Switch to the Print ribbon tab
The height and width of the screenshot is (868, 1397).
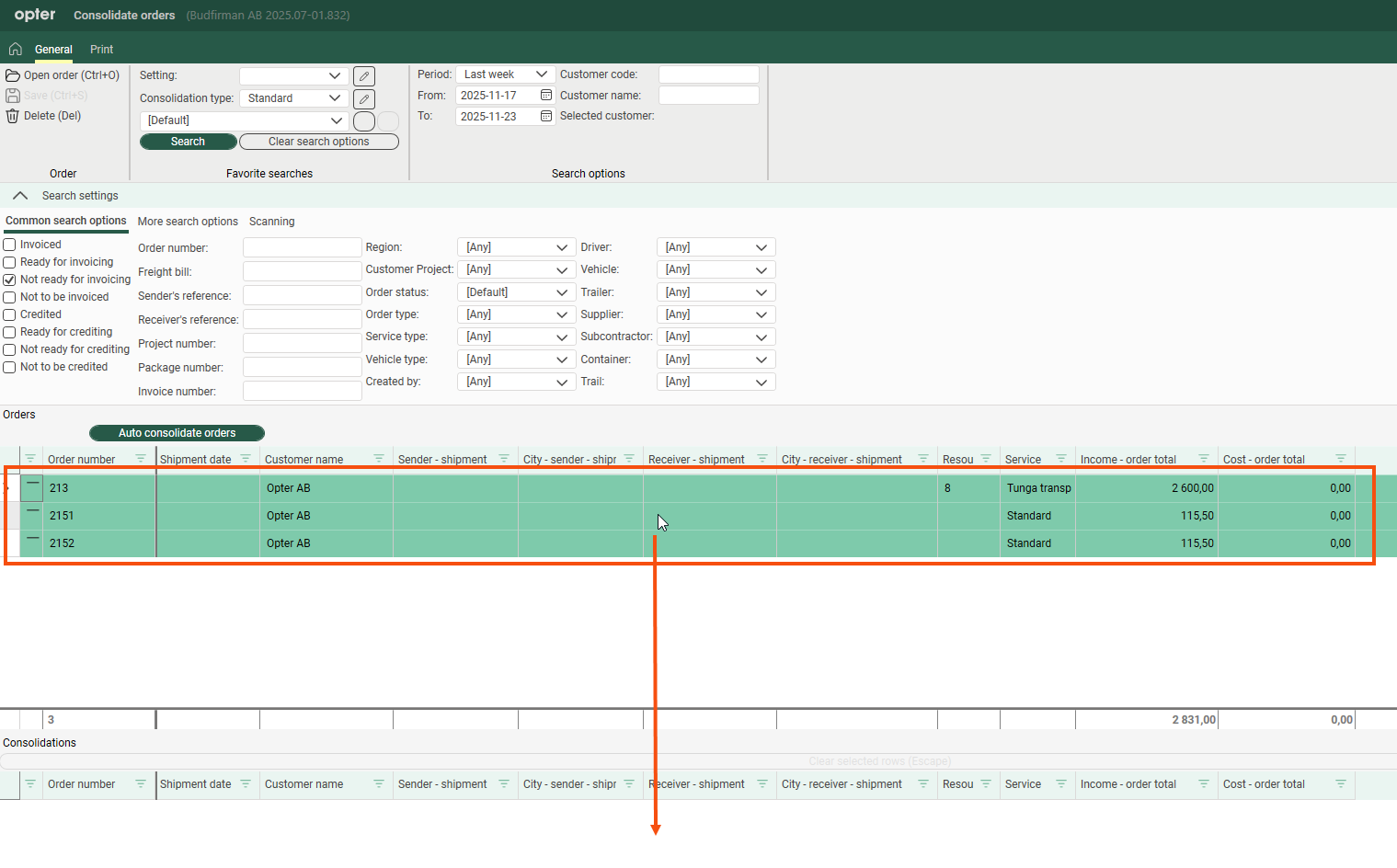[101, 50]
